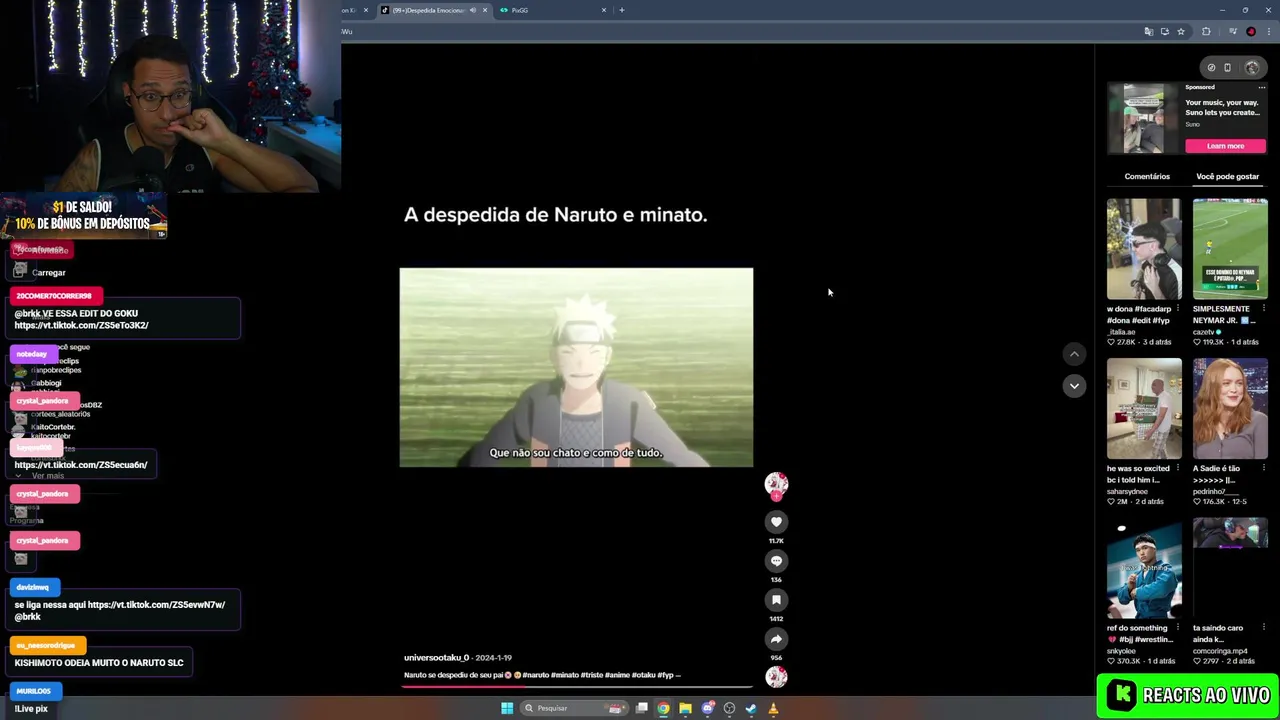Open the 'ta saindo caro ainda k...' video thumbnail
The height and width of the screenshot is (720, 1280).
coord(1230,568)
